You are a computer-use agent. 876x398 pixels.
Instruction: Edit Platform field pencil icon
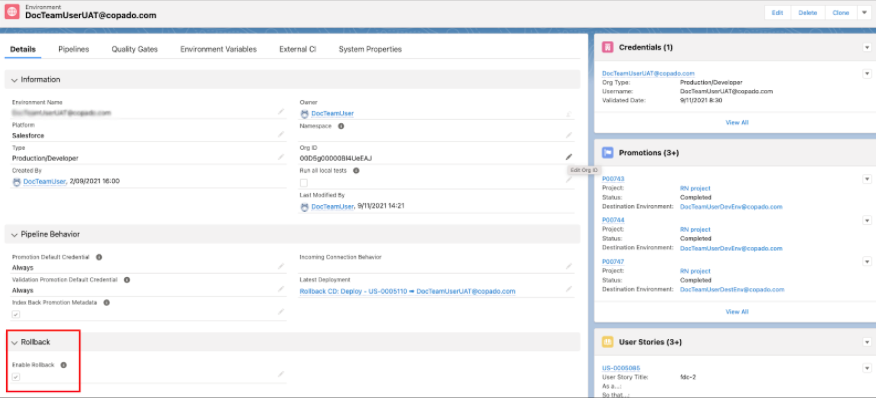(281, 135)
